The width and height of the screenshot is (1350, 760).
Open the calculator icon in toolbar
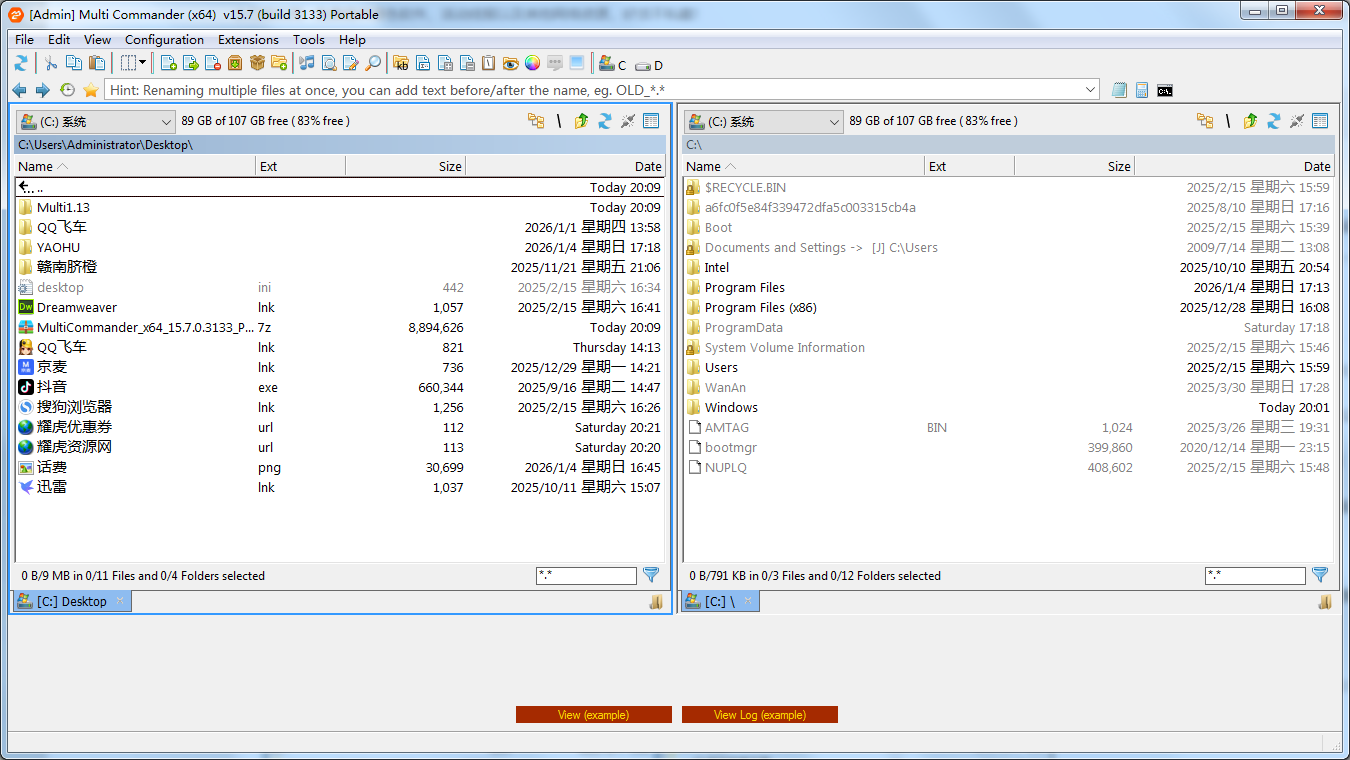1142,90
